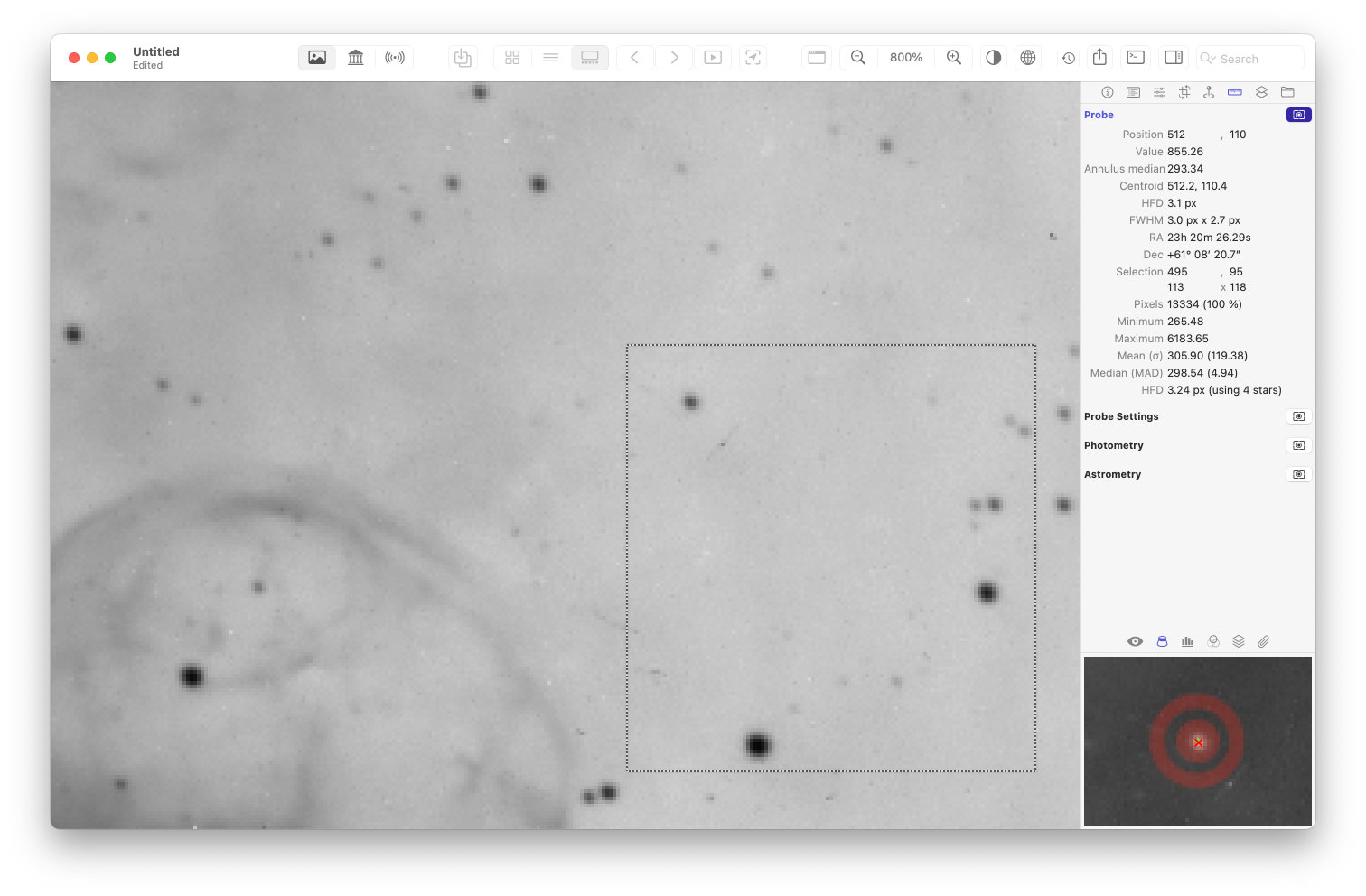Click the Selection X value 495
The image size is (1366, 896).
(x=1177, y=272)
